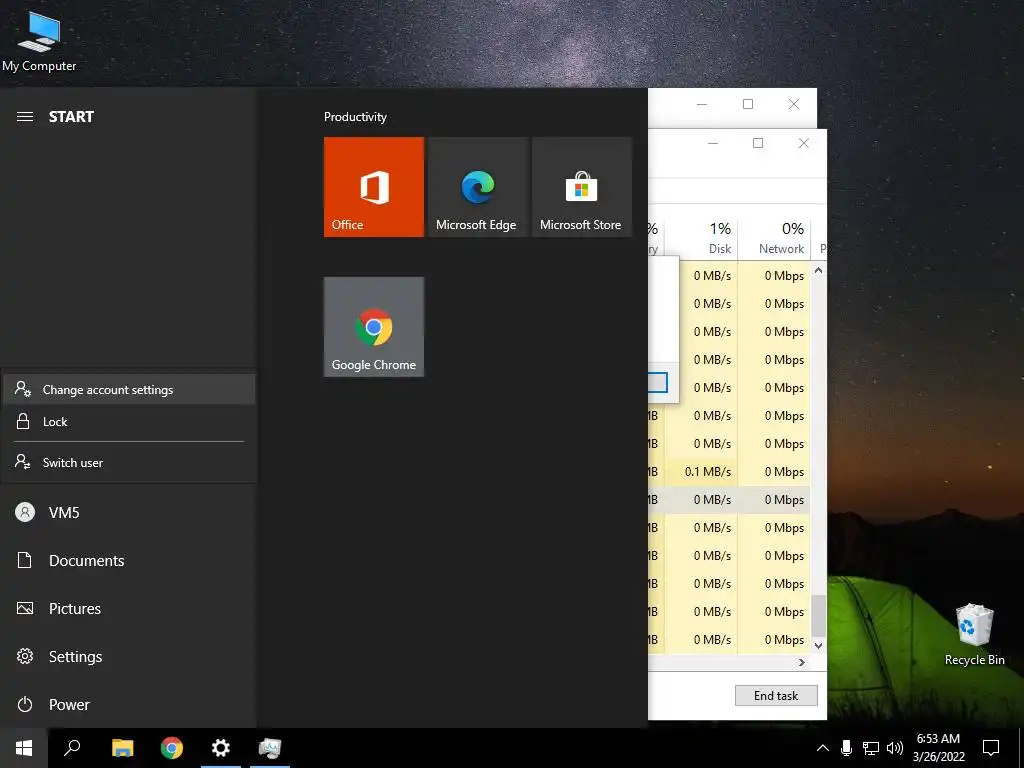Minimize the Task Manager window
The height and width of the screenshot is (768, 1024).
click(713, 143)
